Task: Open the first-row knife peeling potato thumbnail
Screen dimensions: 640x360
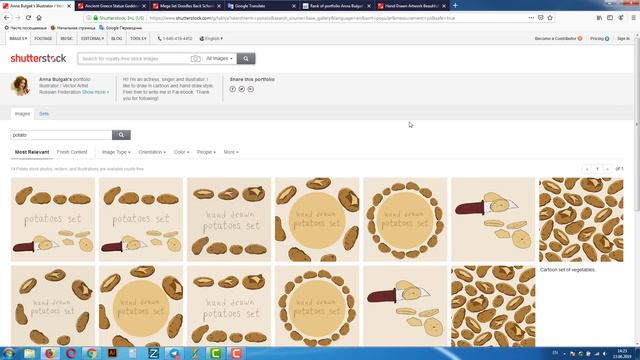Action: click(493, 219)
